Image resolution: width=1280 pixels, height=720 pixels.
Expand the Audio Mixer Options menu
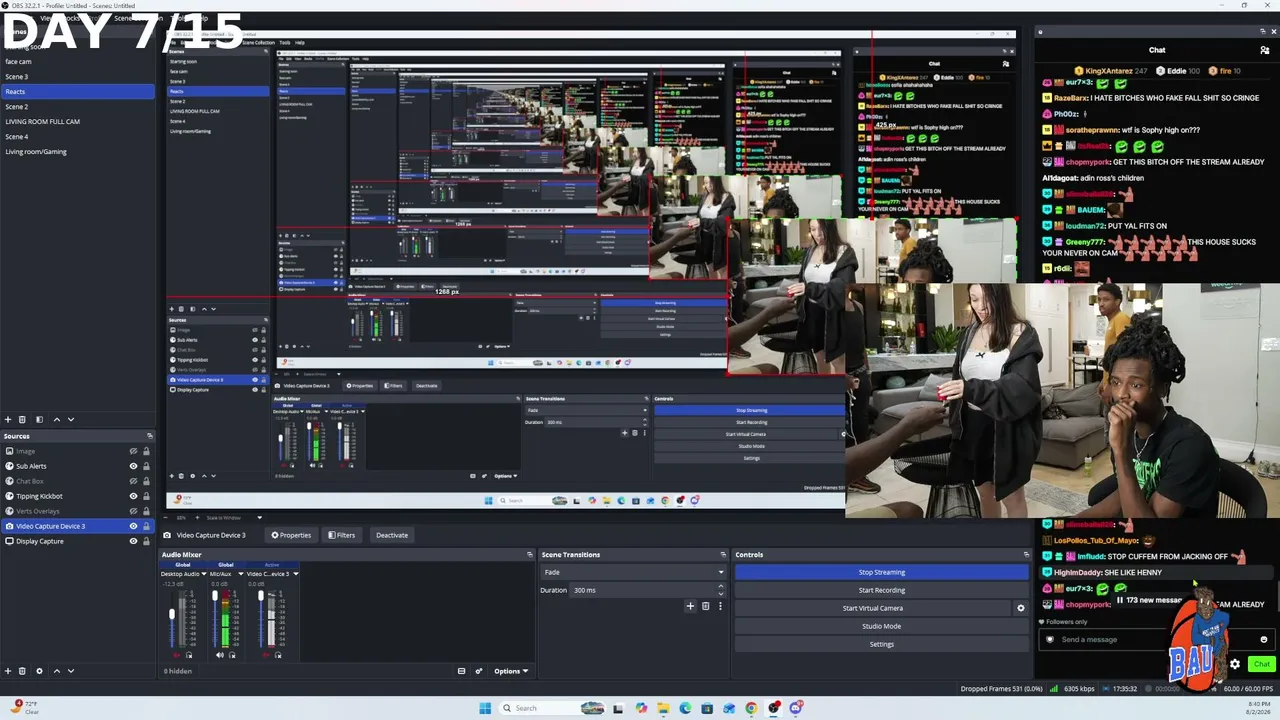(x=511, y=671)
